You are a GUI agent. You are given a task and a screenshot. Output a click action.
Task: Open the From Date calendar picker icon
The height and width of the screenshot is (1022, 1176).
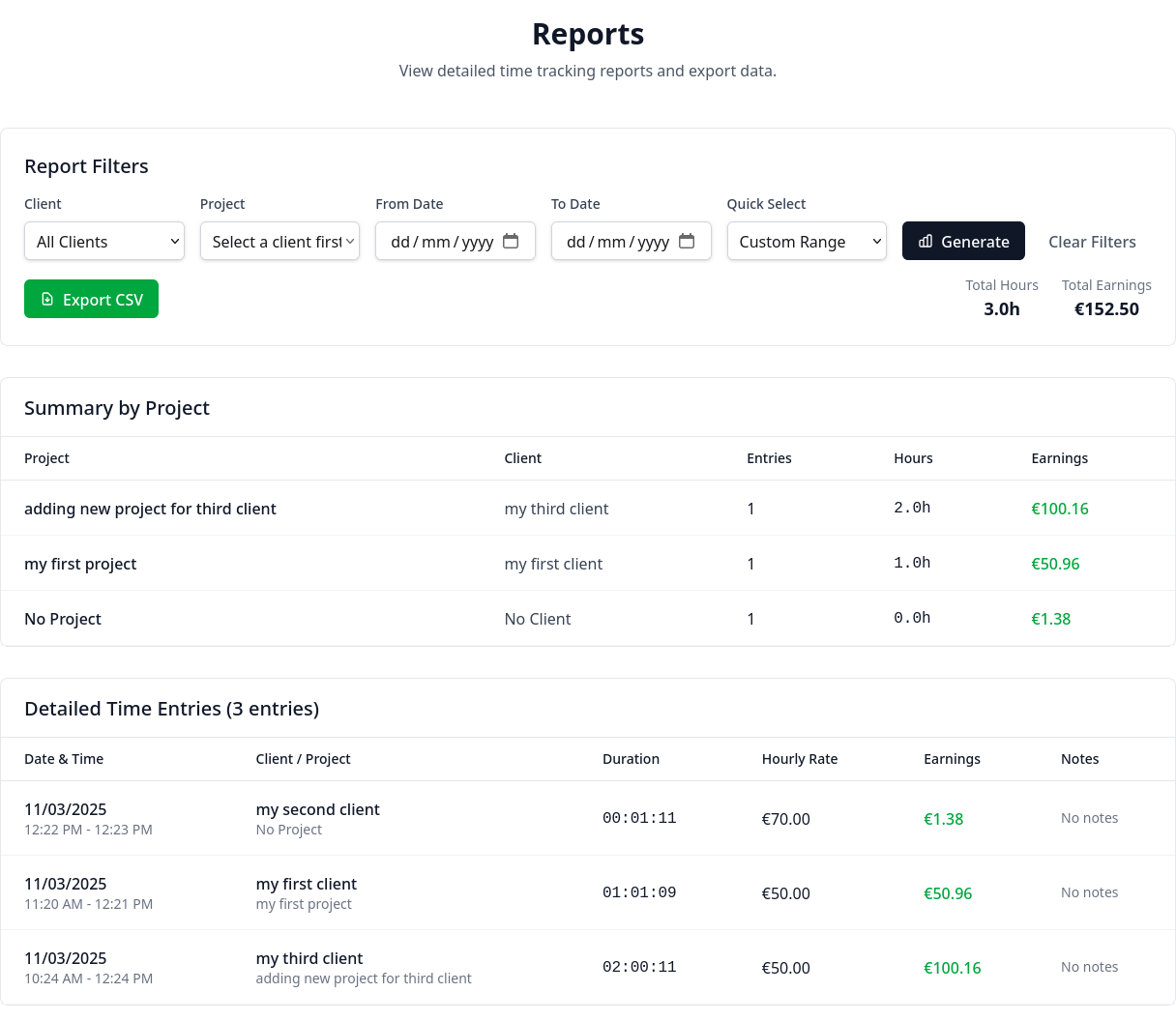511,241
